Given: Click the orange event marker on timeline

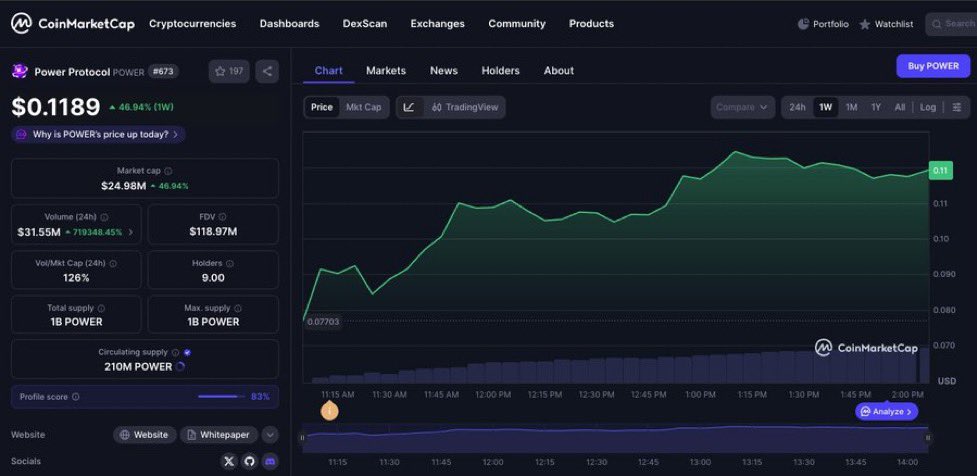Looking at the screenshot, I should [x=329, y=411].
